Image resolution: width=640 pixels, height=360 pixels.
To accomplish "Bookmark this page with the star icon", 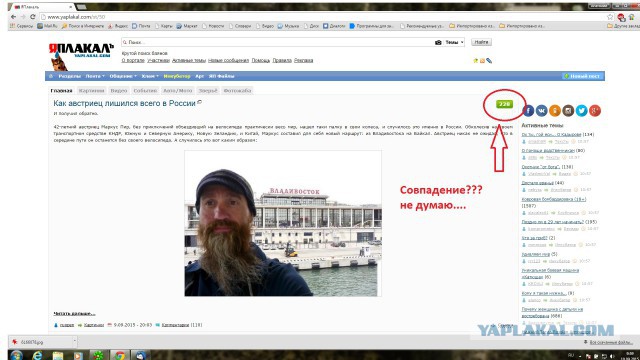I will [x=610, y=17].
